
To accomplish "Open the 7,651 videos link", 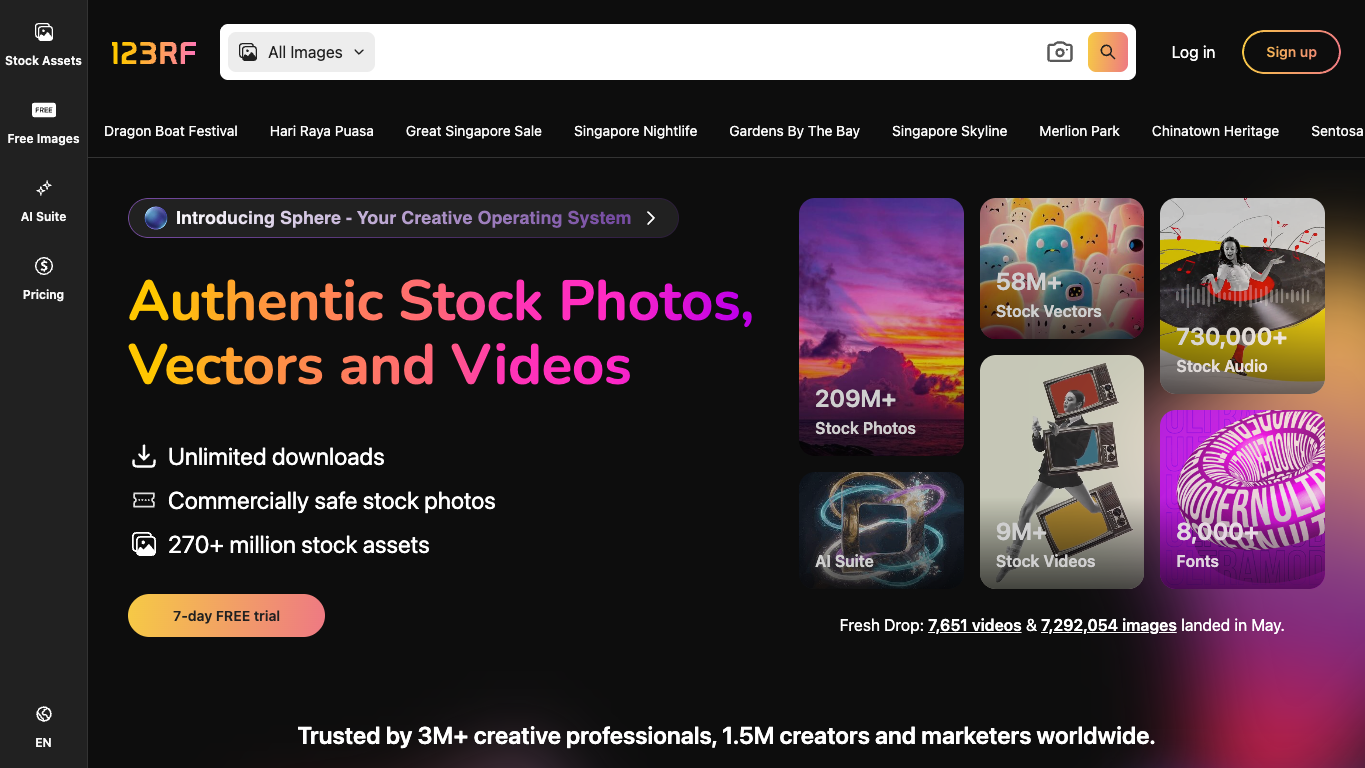I will point(974,625).
